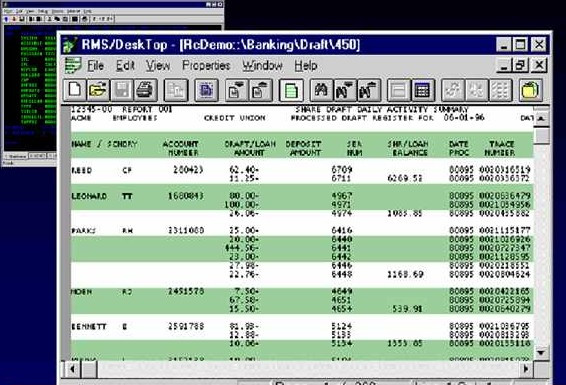566x385 pixels.
Task: Open the Help menu
Action: point(306,66)
